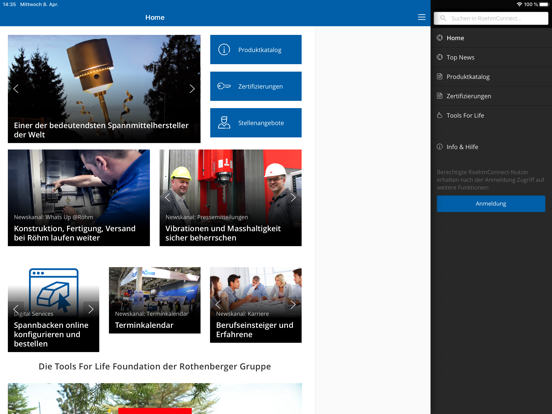This screenshot has height=414, width=552.
Task: Click the 'Home' title in header bar
Action: pyautogui.click(x=155, y=17)
